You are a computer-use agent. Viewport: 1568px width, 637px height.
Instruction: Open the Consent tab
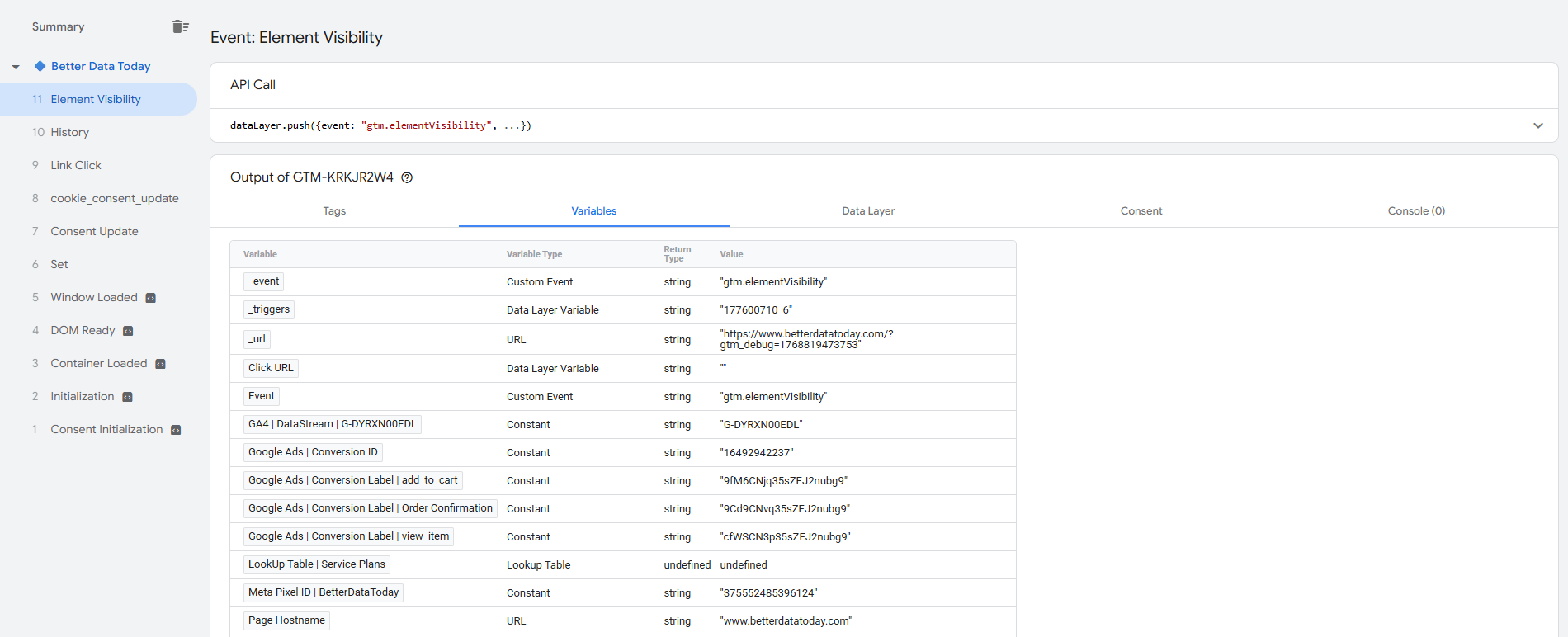pos(1141,211)
